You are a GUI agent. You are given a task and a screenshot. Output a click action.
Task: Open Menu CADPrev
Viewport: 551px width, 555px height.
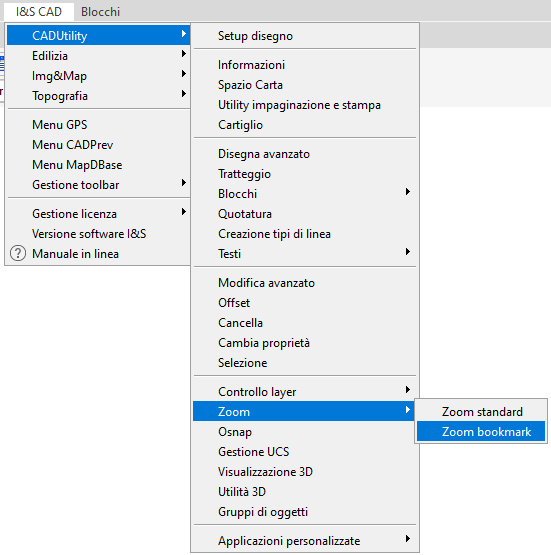coord(98,144)
